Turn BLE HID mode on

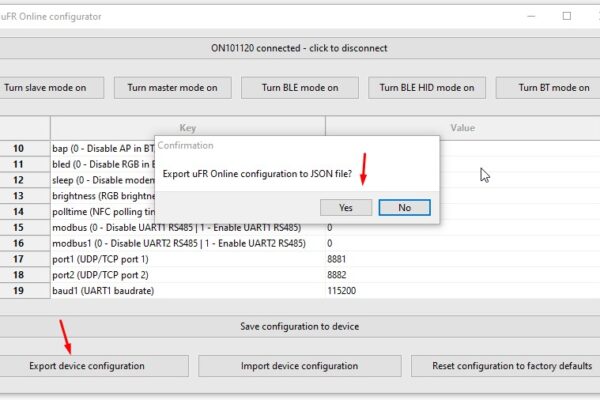(x=427, y=88)
